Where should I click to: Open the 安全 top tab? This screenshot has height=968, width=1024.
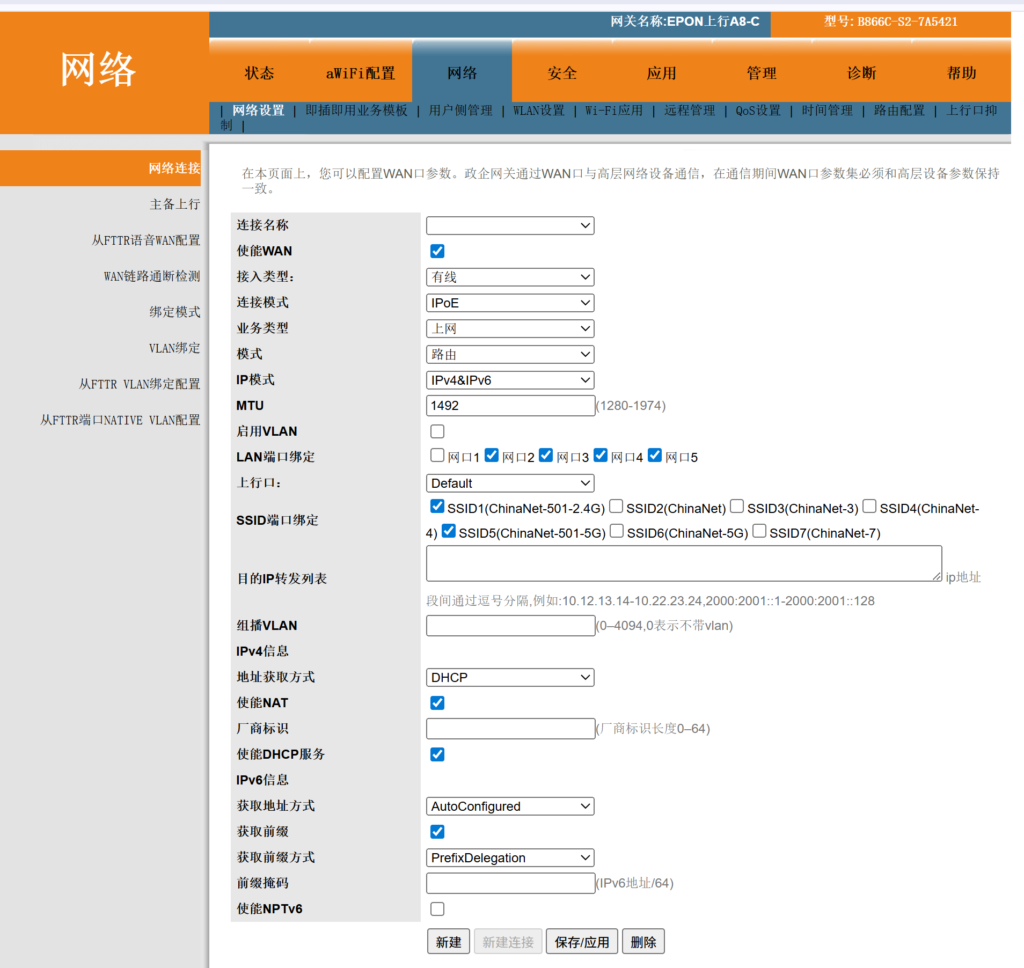[562, 73]
